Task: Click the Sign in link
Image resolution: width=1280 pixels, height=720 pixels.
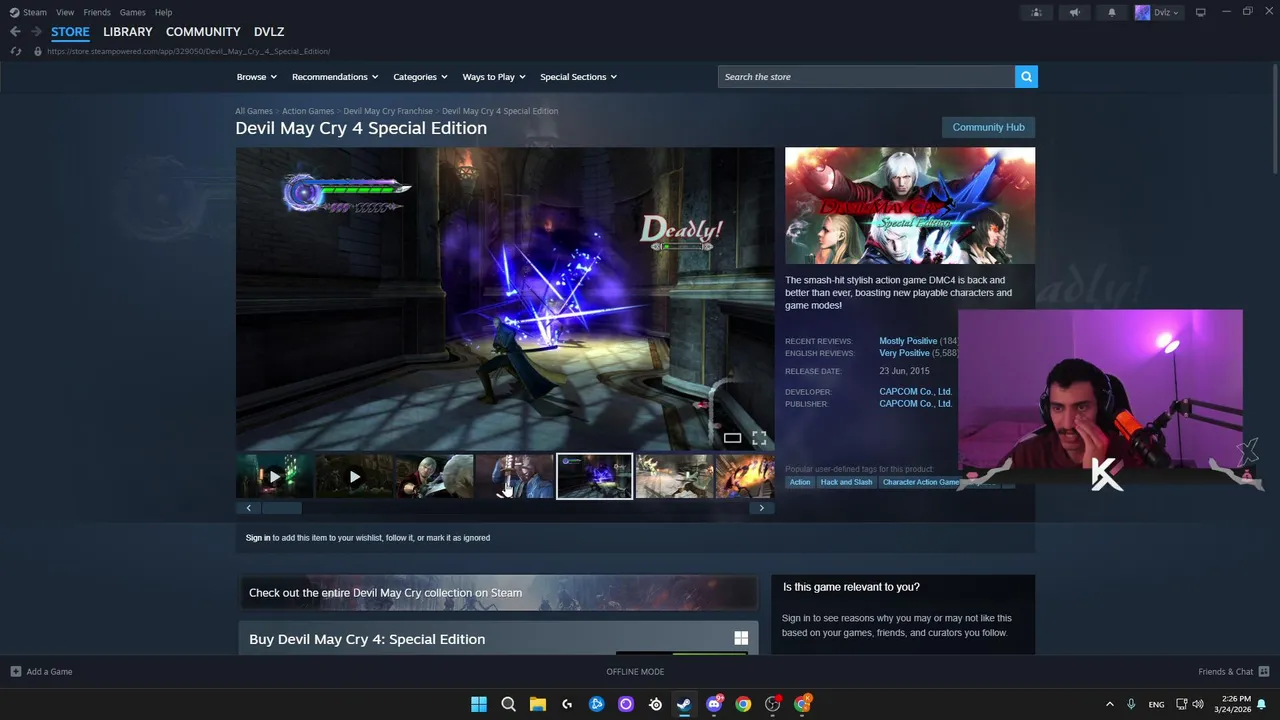Action: [x=258, y=538]
